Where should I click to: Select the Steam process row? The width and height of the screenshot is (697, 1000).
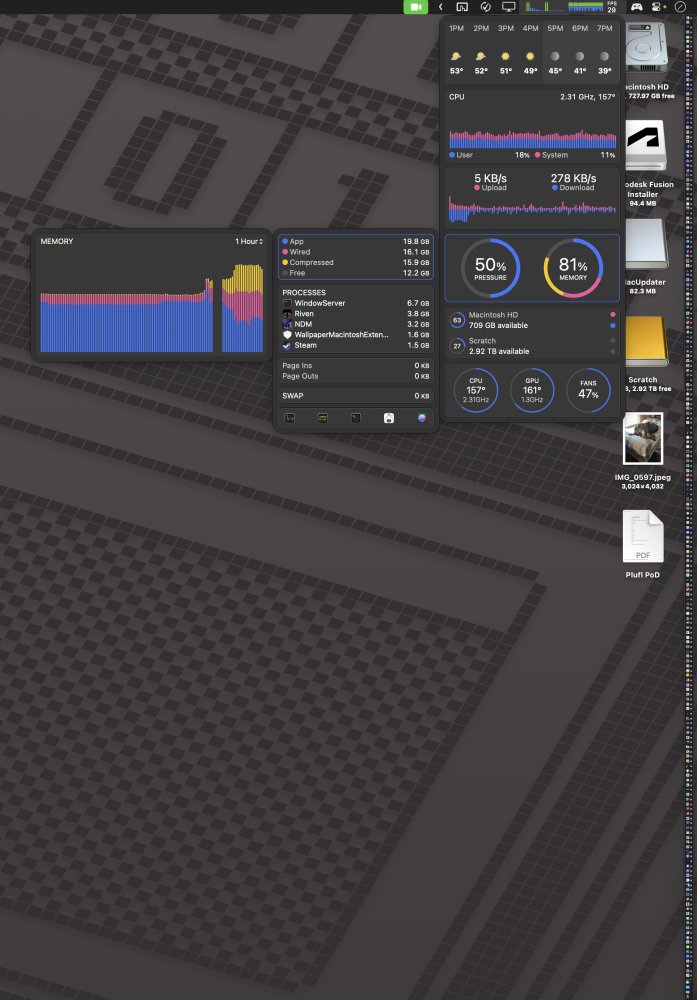pyautogui.click(x=355, y=345)
